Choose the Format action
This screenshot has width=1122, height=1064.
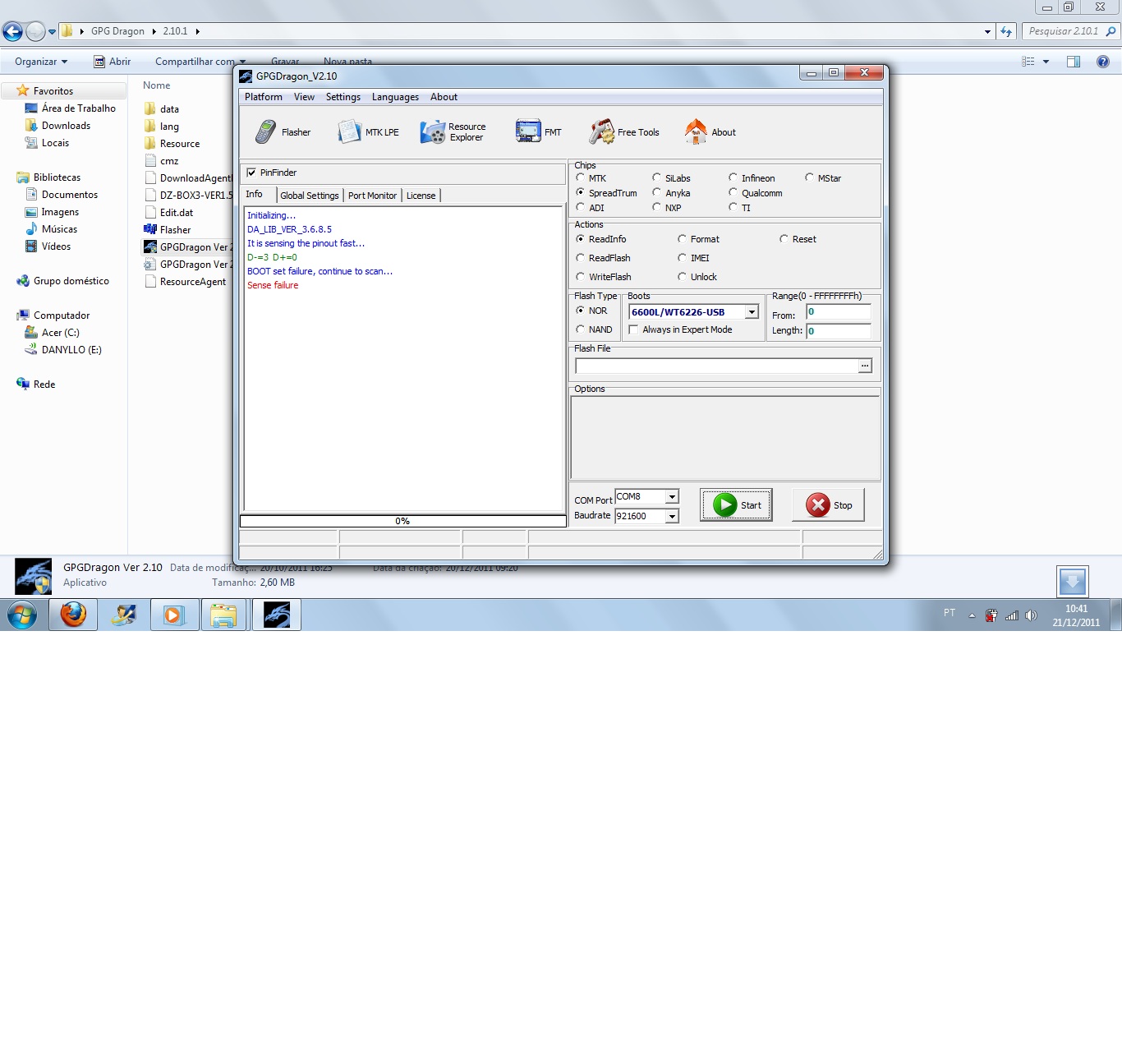[x=682, y=239]
